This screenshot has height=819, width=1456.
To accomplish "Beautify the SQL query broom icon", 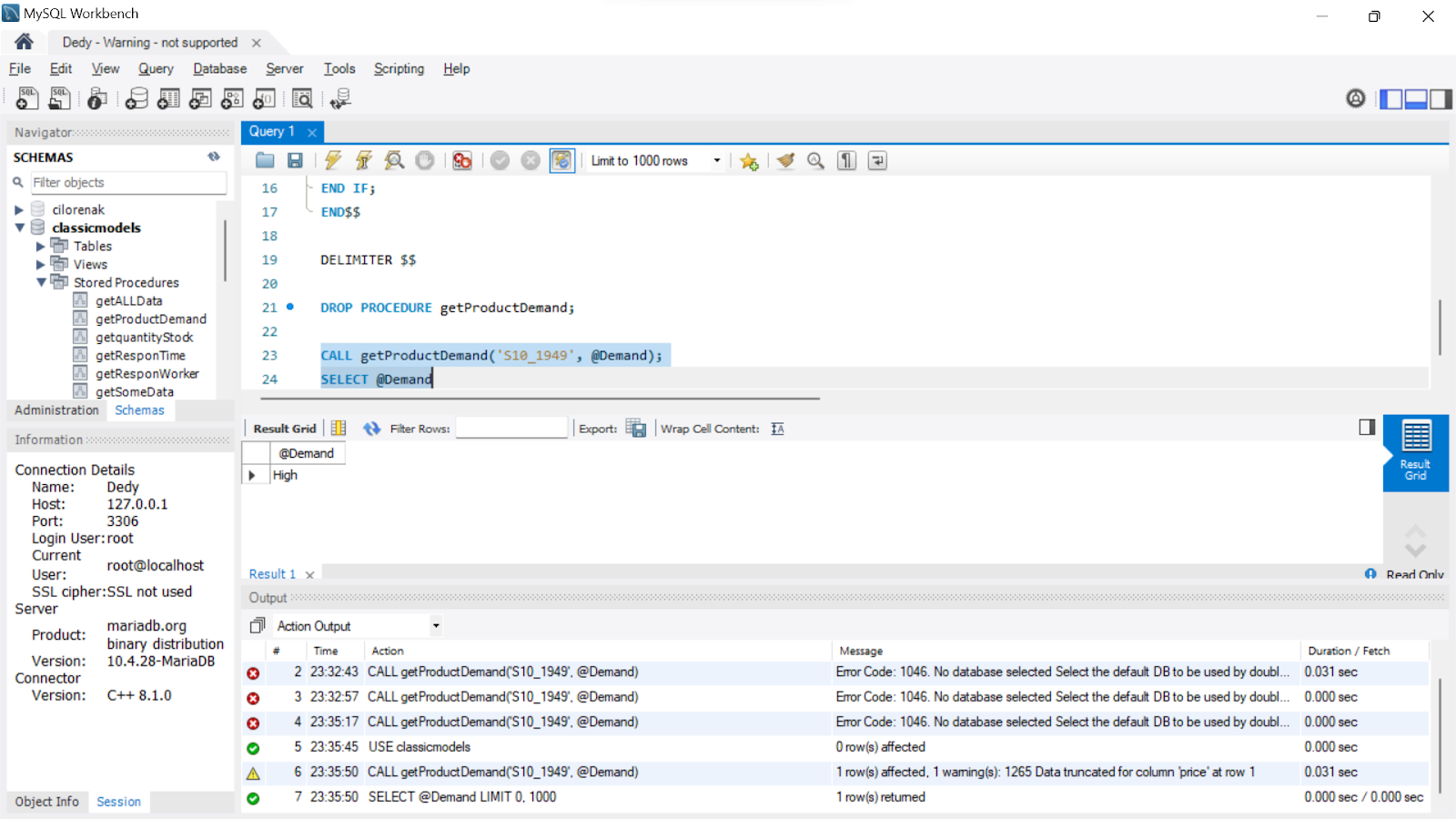I will coord(785,160).
